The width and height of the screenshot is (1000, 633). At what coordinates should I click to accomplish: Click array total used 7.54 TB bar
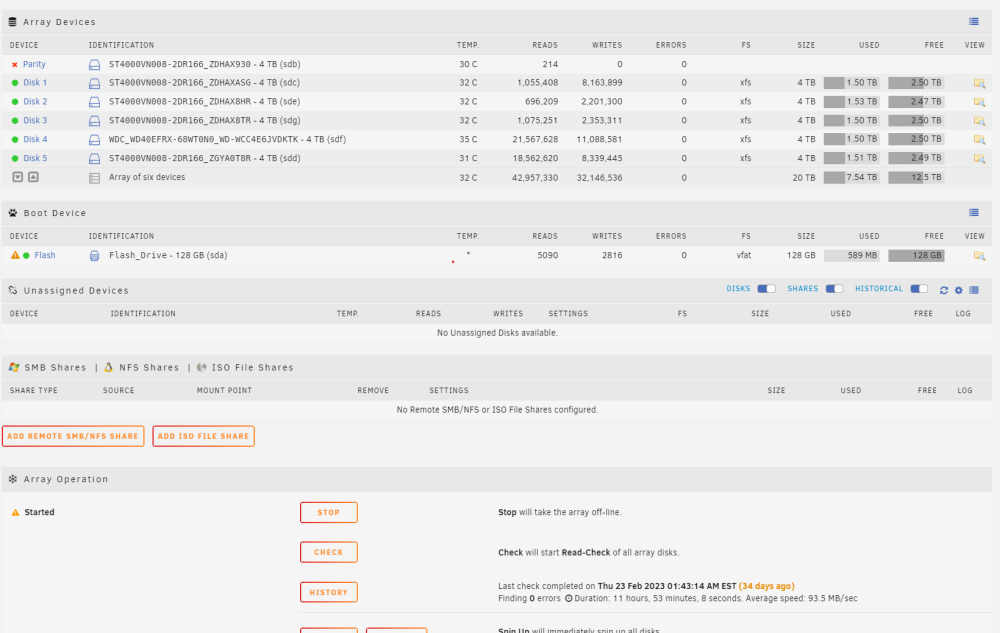click(851, 177)
